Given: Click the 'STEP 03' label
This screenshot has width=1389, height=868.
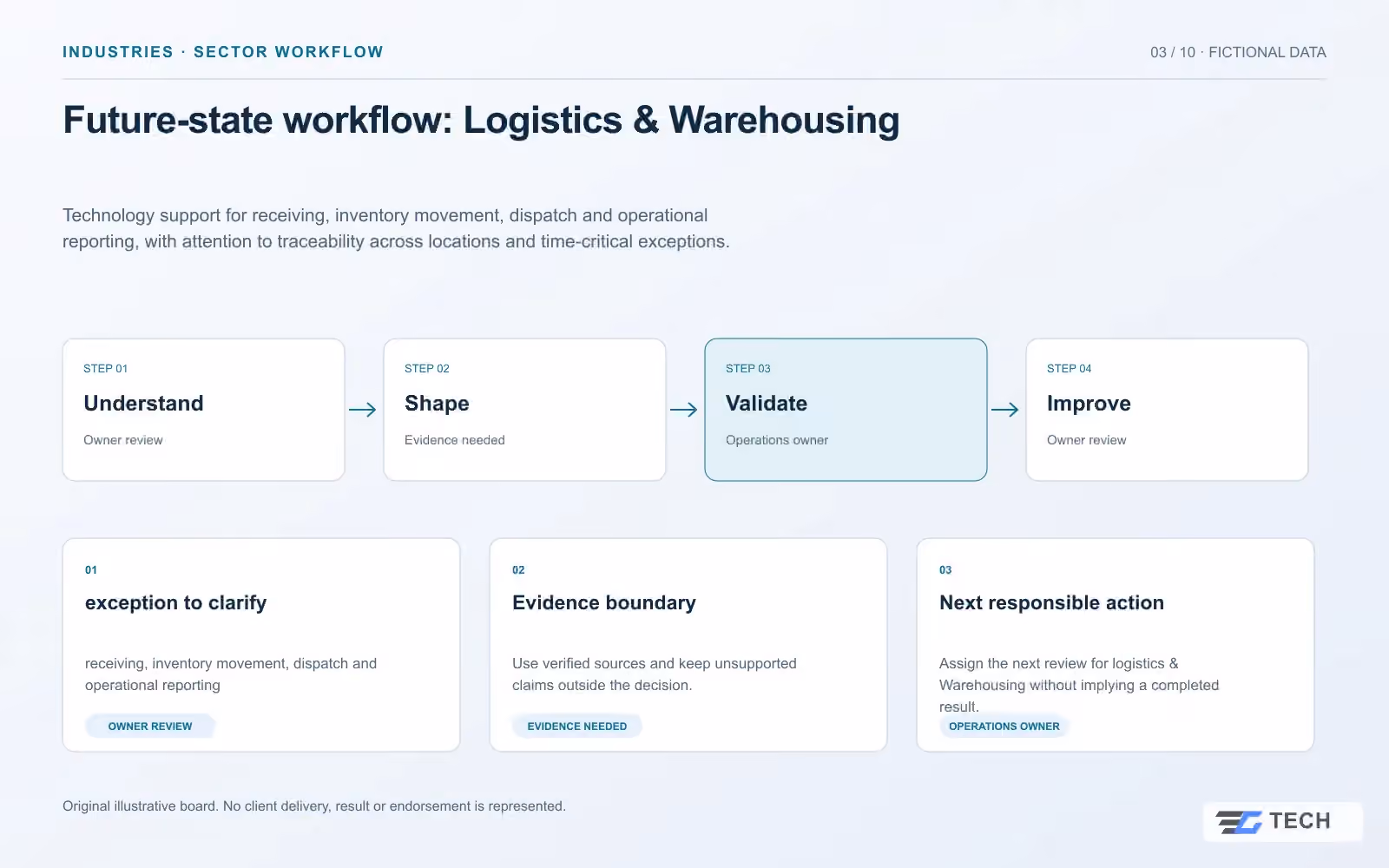Looking at the screenshot, I should 748,368.
